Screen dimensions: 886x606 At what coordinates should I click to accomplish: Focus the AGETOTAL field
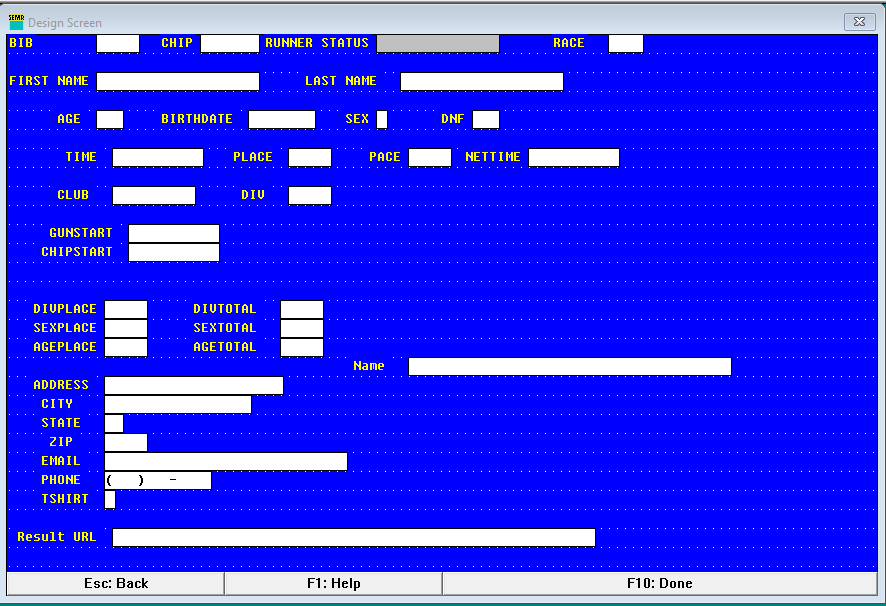pos(302,347)
